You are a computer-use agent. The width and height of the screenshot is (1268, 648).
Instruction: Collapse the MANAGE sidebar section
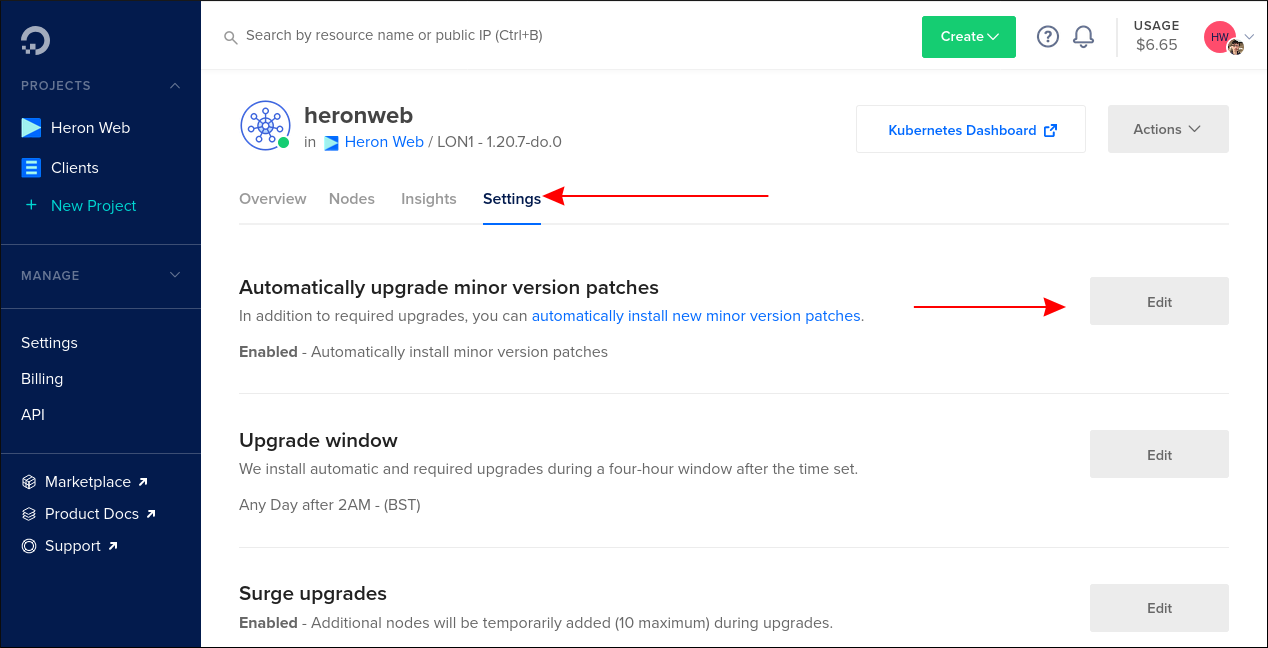pyautogui.click(x=176, y=276)
